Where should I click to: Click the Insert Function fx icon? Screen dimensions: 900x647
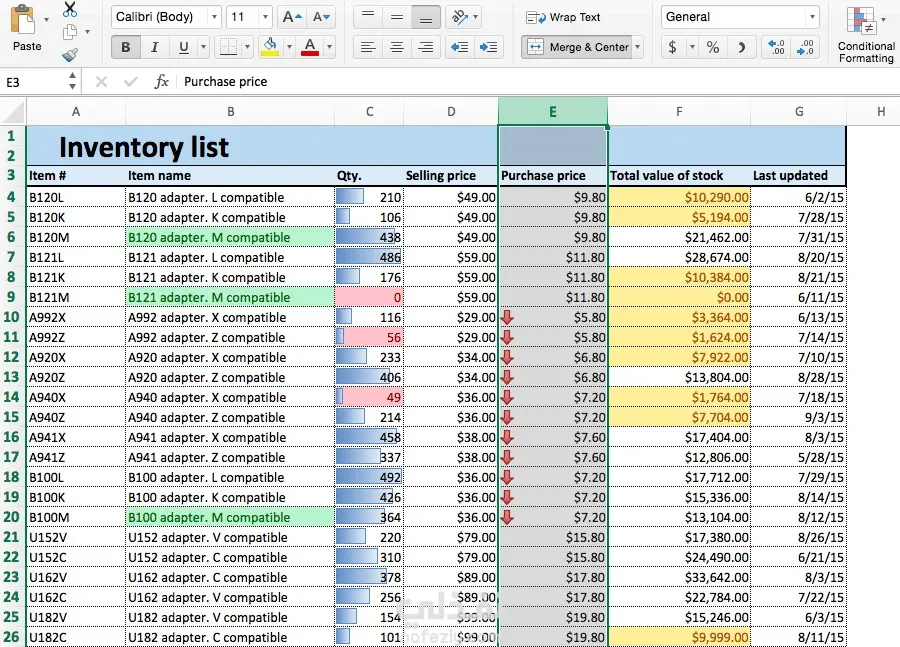click(161, 82)
